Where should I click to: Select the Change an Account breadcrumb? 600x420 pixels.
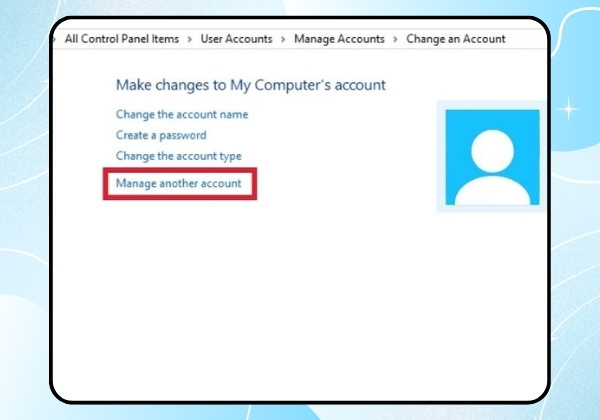point(456,39)
